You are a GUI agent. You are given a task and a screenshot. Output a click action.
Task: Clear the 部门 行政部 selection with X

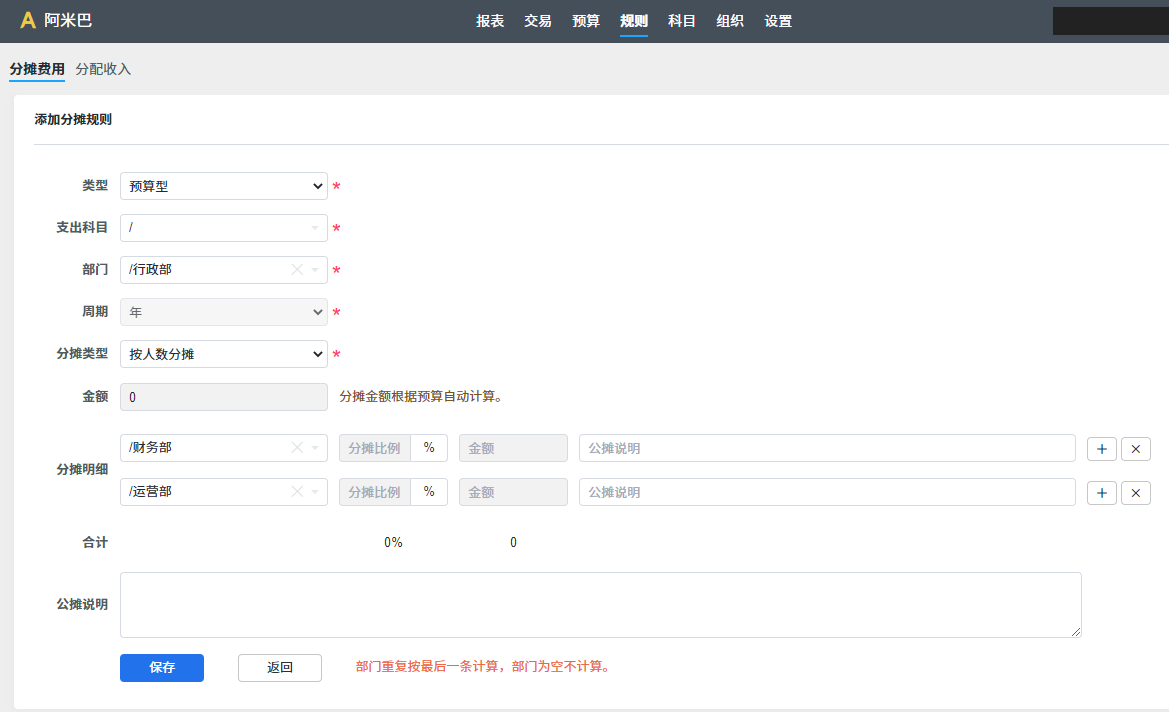(x=297, y=270)
